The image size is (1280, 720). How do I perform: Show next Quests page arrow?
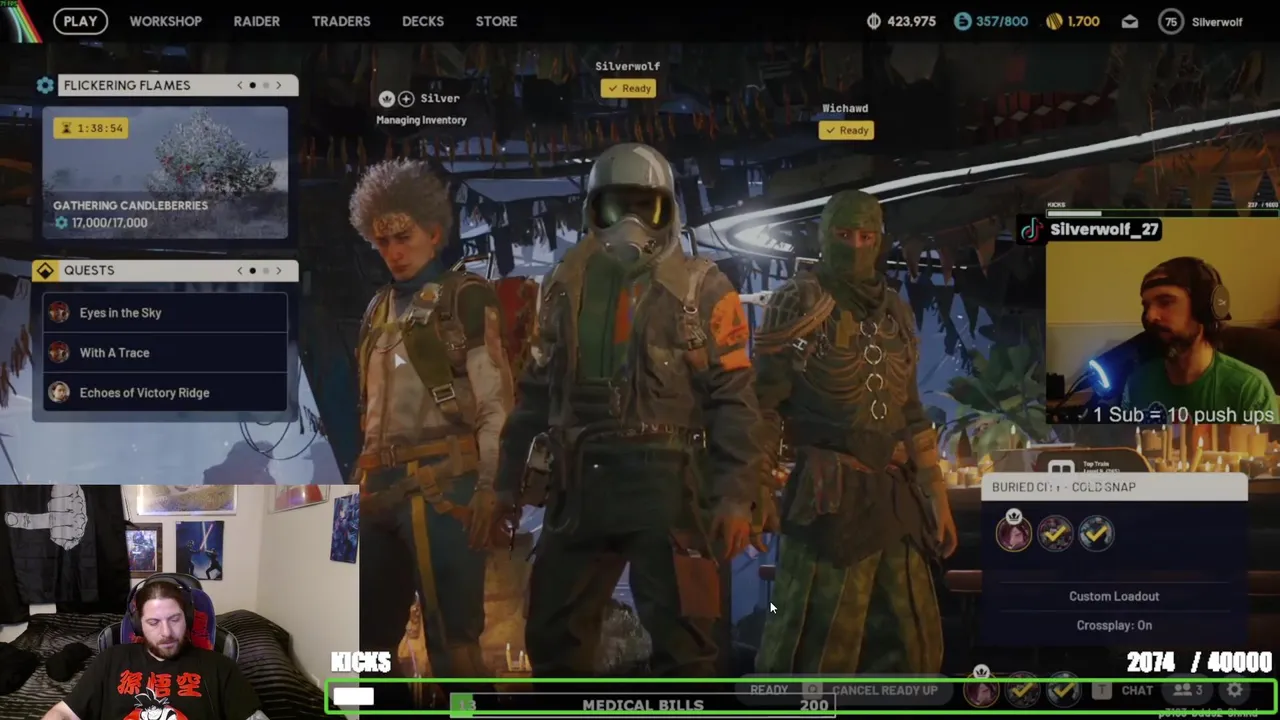point(278,270)
